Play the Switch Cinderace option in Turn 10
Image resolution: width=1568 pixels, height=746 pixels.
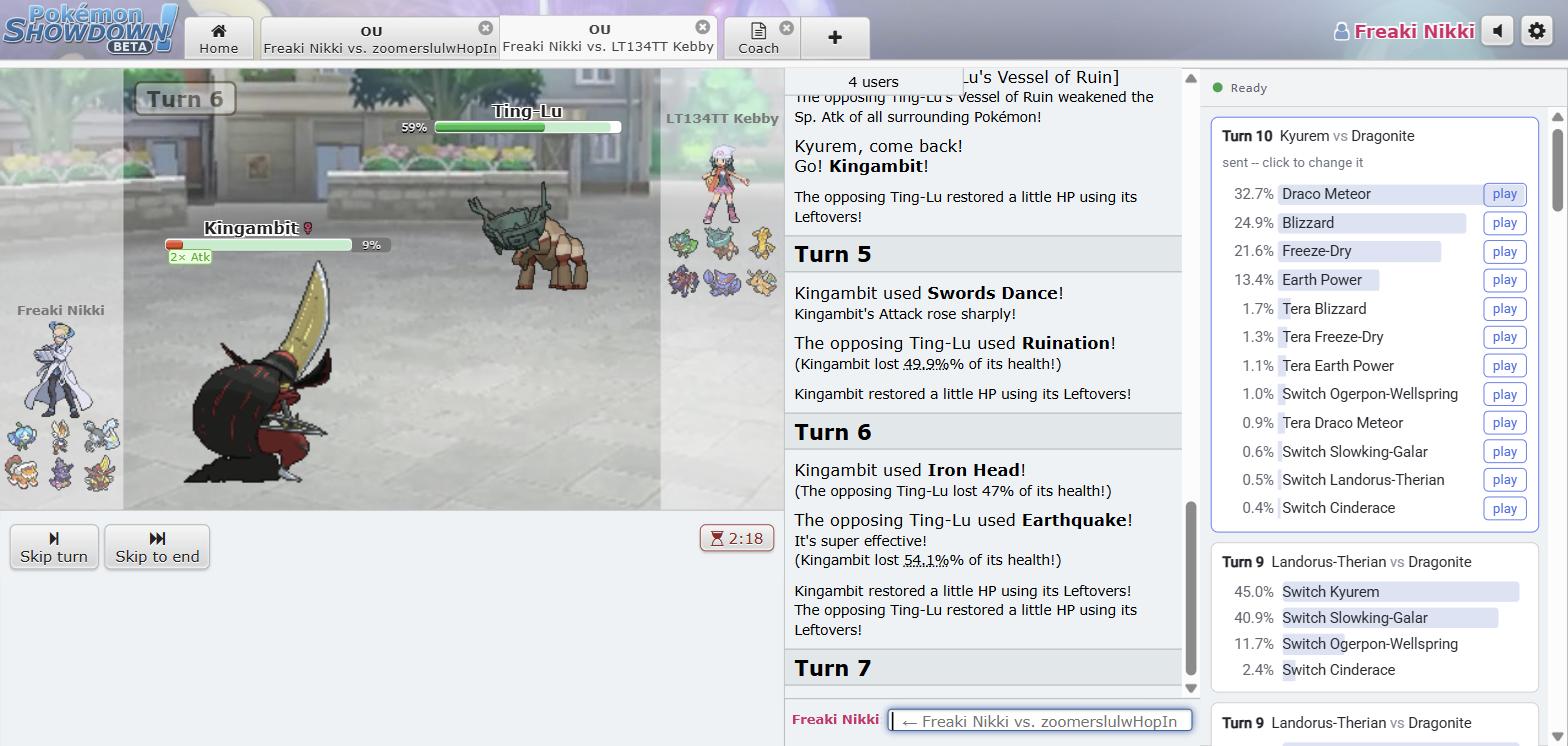[x=1504, y=508]
